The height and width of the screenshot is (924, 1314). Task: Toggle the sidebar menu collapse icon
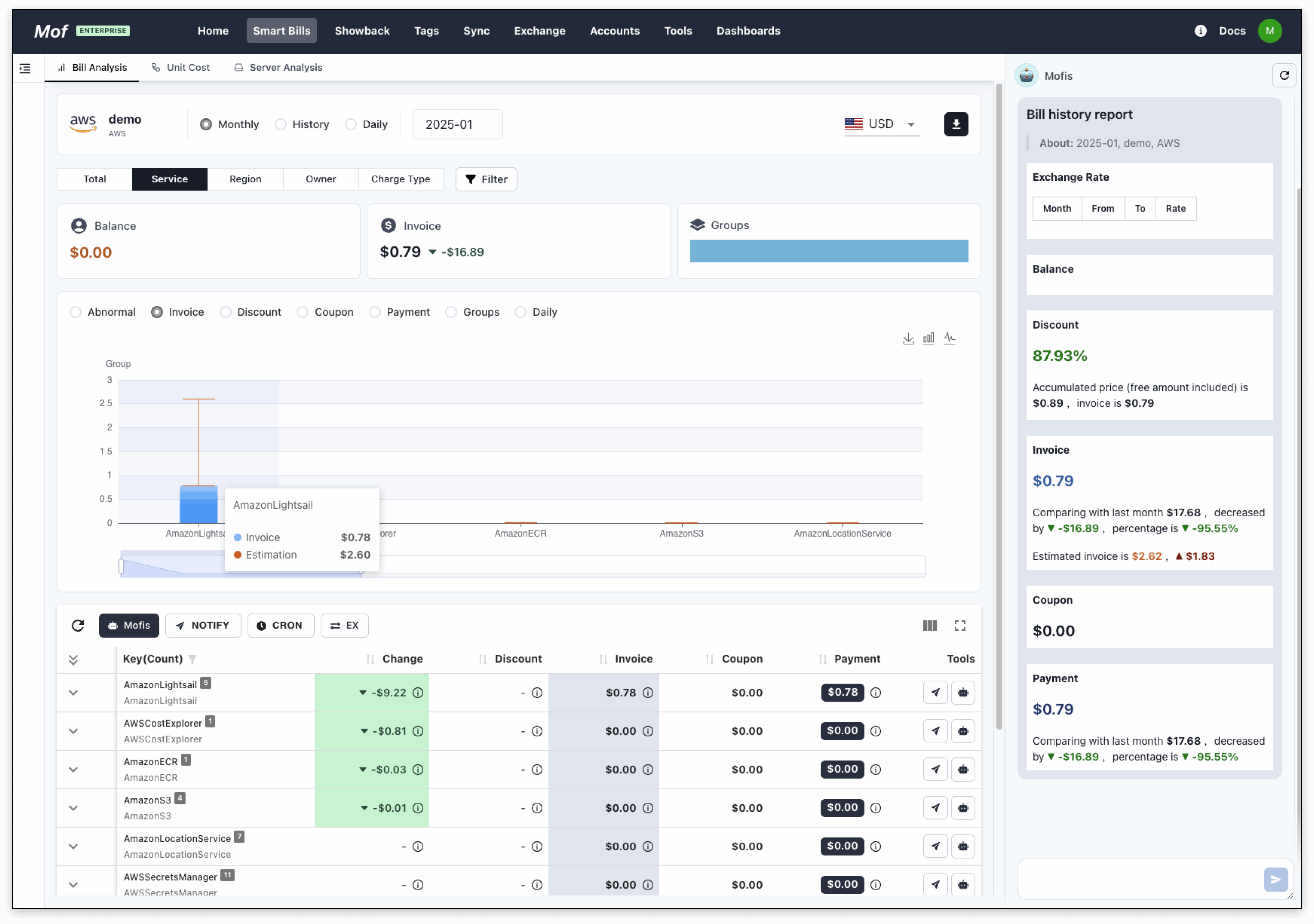[x=25, y=69]
